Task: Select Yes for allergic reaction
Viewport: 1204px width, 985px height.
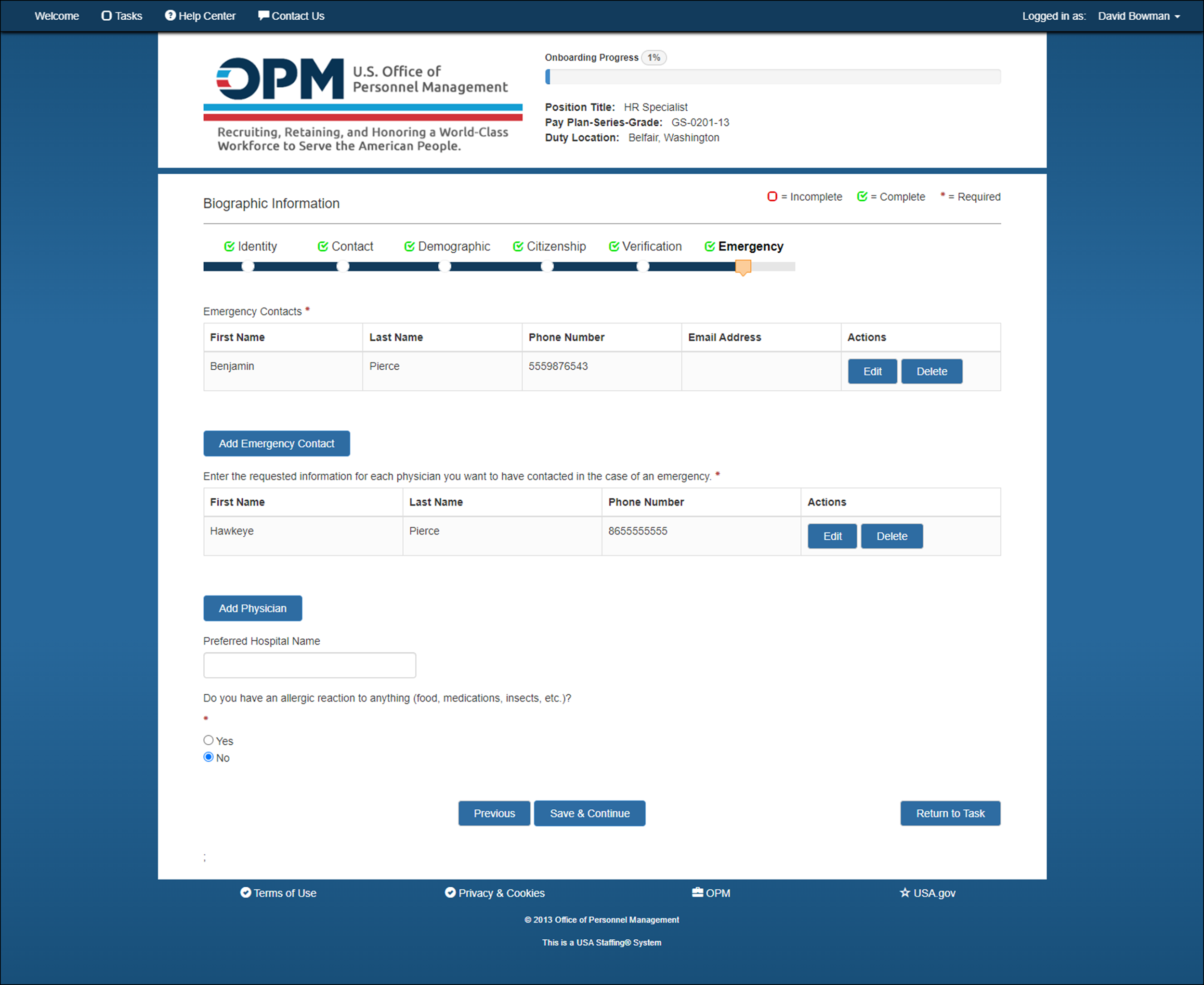Action: (209, 740)
